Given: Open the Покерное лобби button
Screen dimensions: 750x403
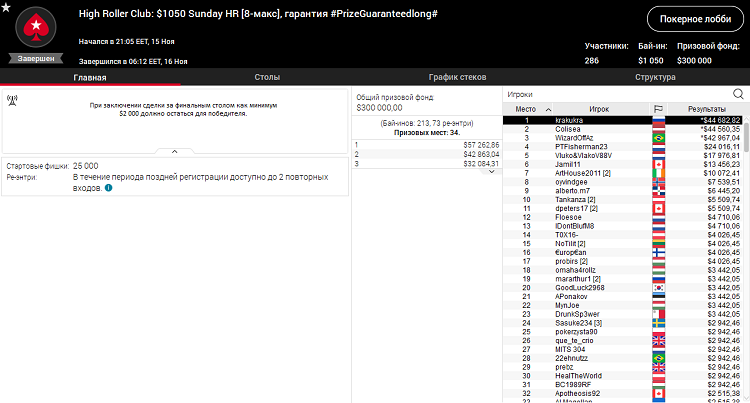Looking at the screenshot, I should (695, 19).
